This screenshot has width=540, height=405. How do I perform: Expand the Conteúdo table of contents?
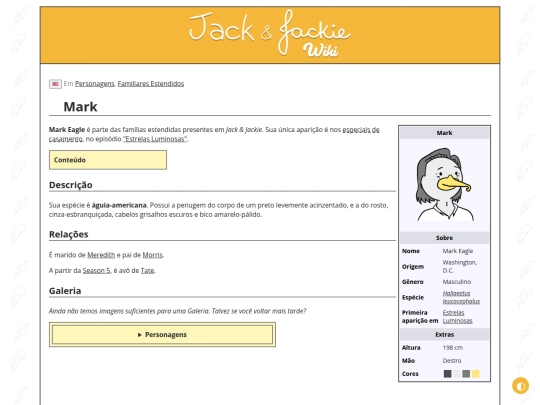(108, 160)
